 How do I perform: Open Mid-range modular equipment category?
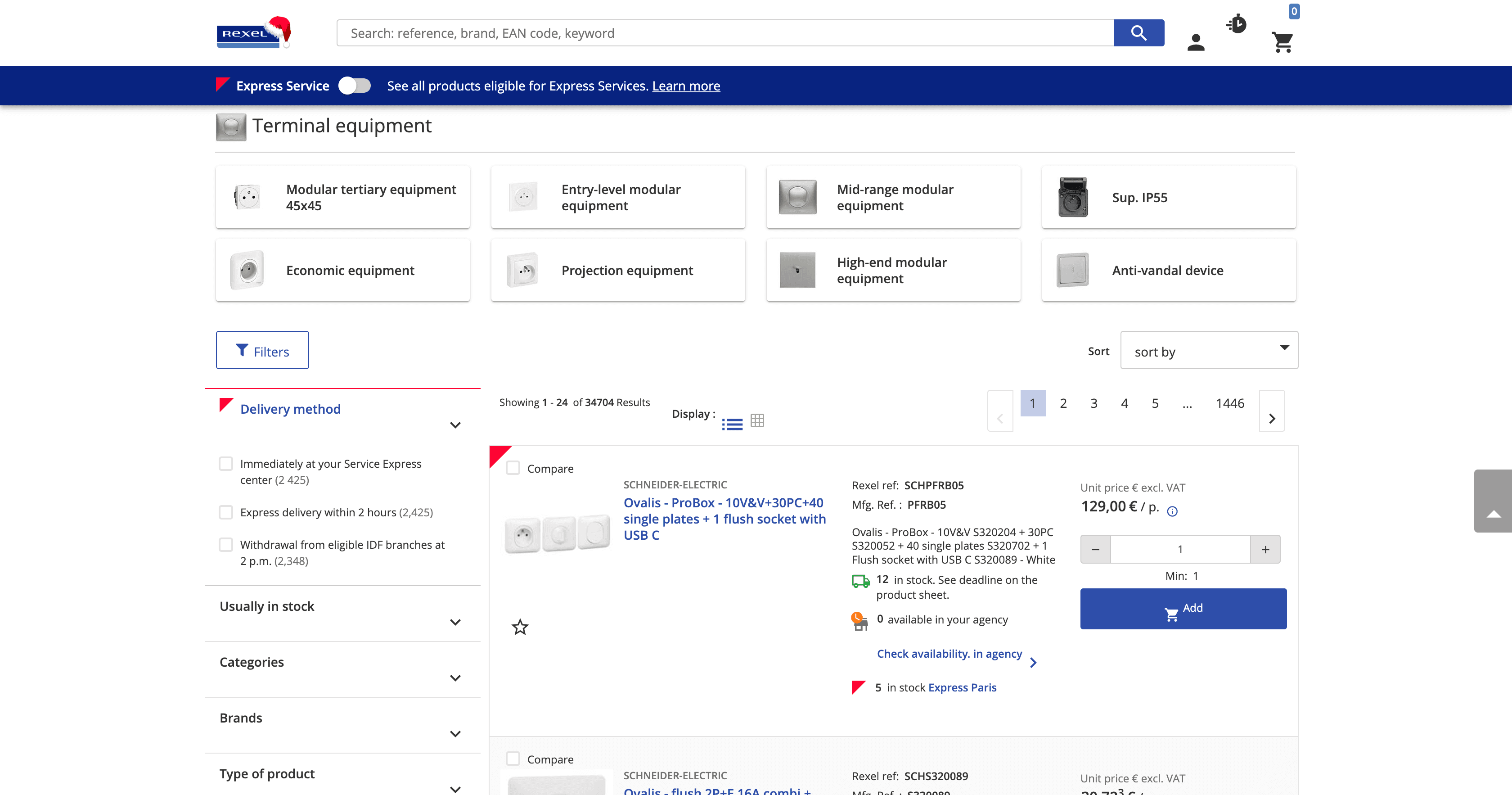pos(893,197)
